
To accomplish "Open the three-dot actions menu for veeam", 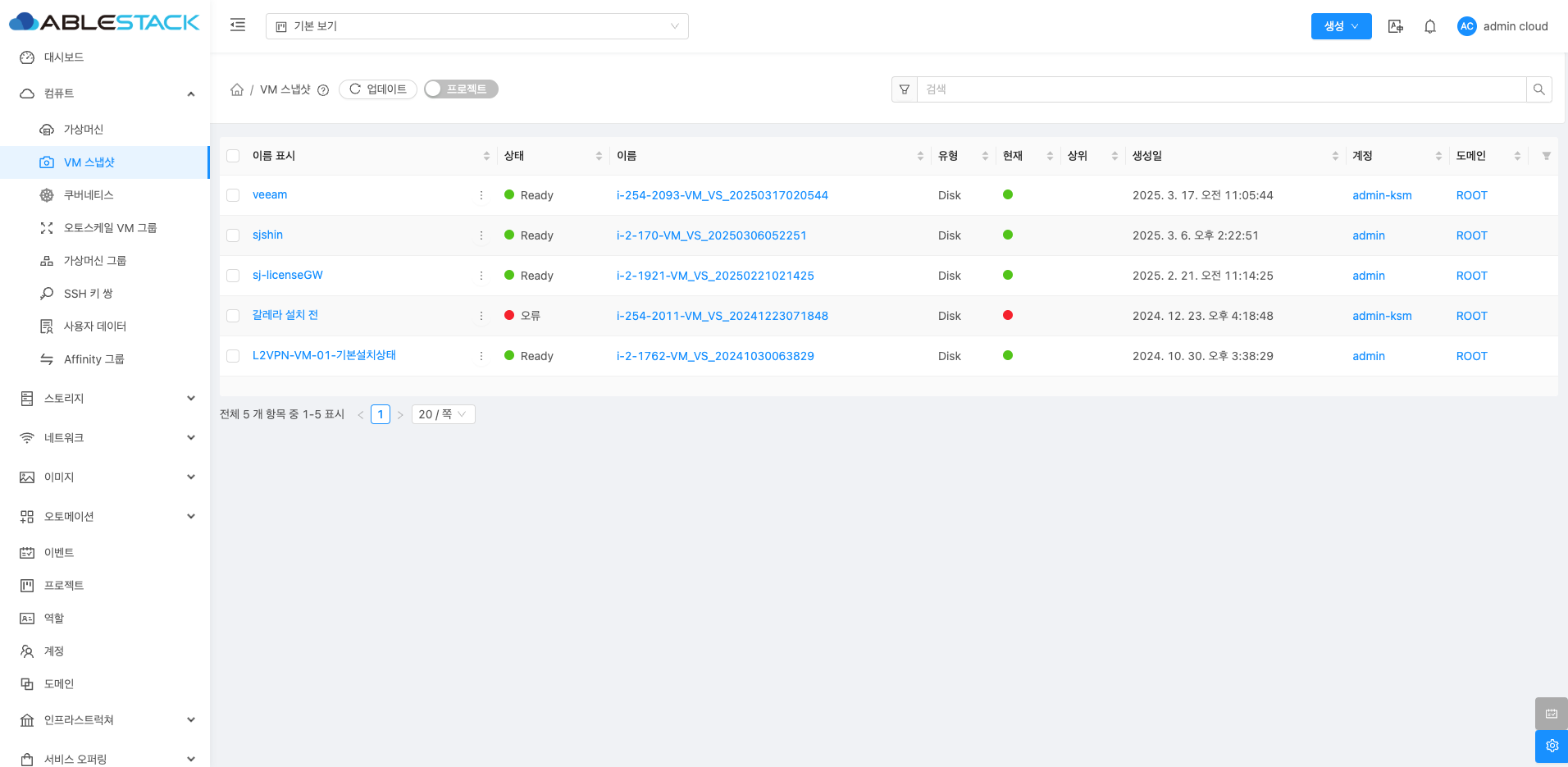I will point(481,195).
